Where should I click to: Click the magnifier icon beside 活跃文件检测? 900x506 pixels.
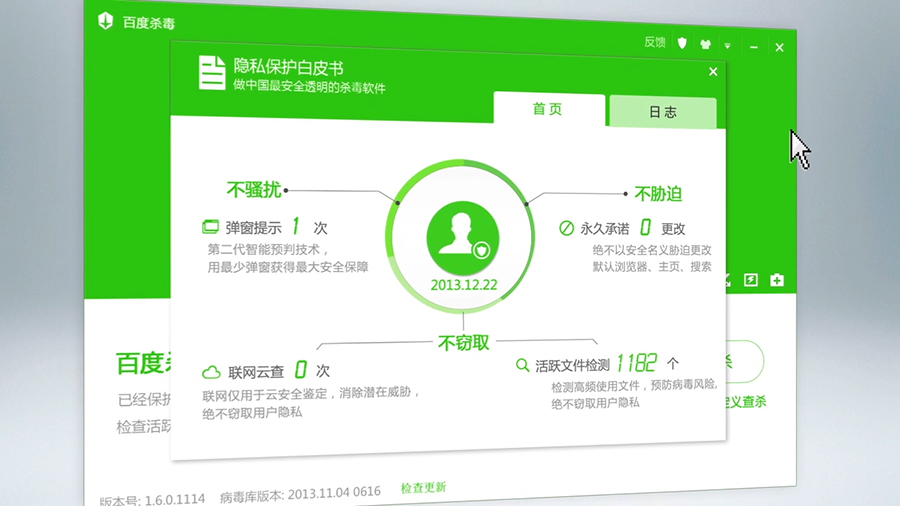522,365
